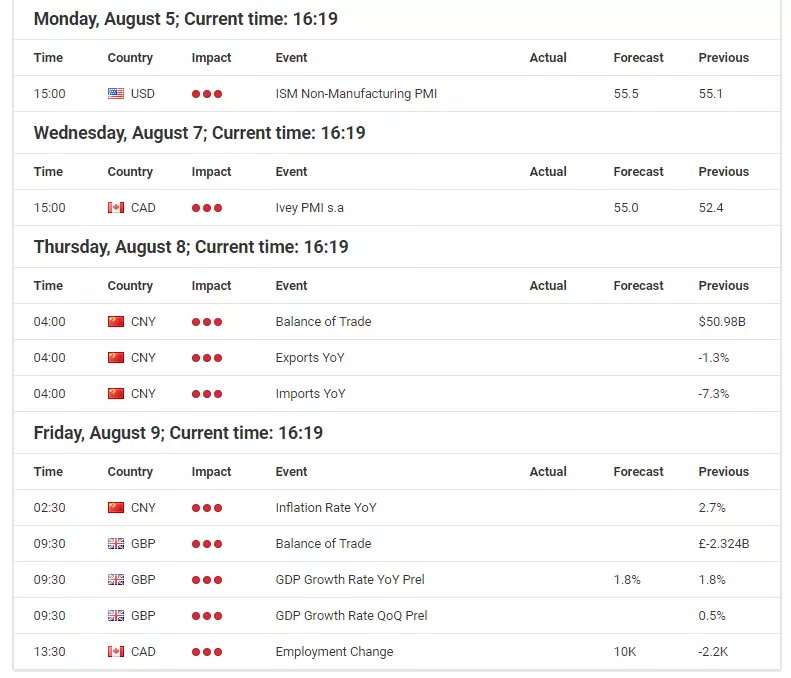The height and width of the screenshot is (678, 791).
Task: Click the 02:30 time for Inflation Rate
Action: [x=49, y=507]
